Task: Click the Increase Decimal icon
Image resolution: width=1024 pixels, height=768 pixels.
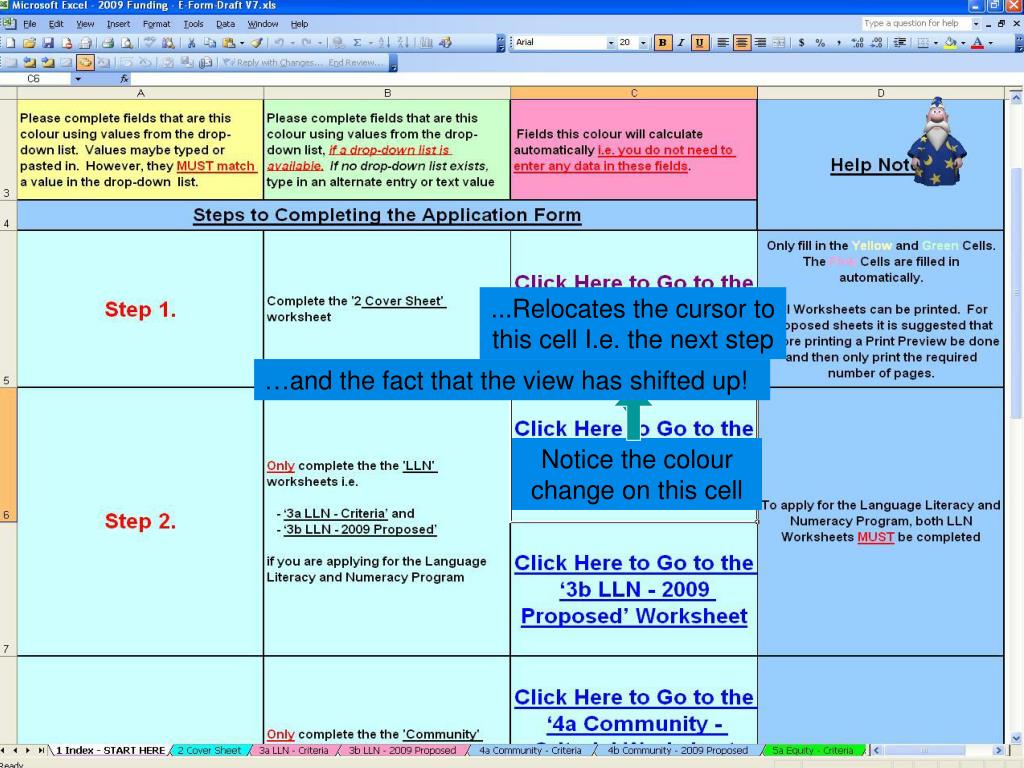Action: point(857,42)
